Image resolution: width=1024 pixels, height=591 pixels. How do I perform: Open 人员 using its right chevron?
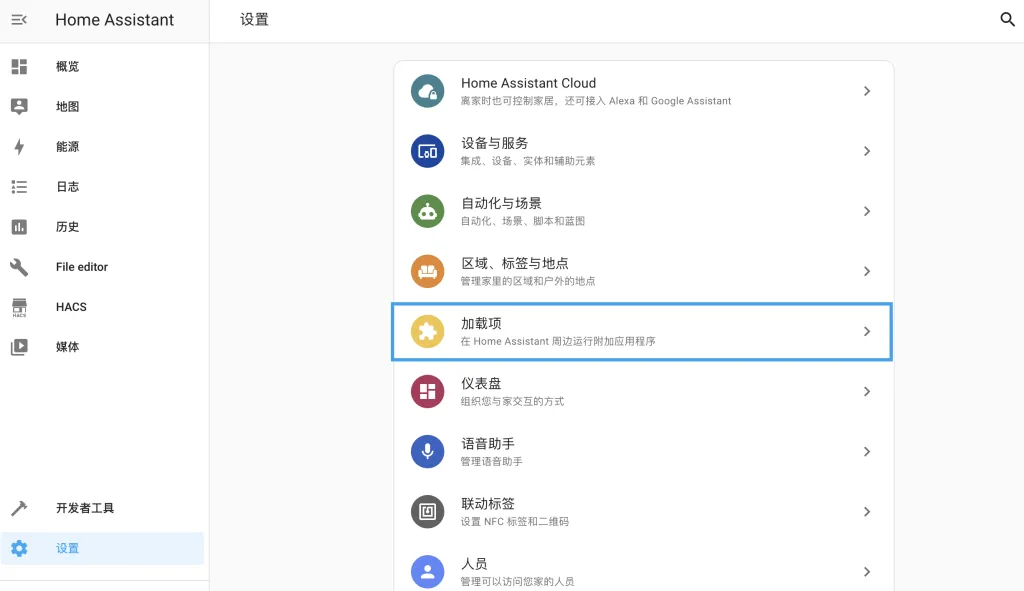pyautogui.click(x=867, y=572)
